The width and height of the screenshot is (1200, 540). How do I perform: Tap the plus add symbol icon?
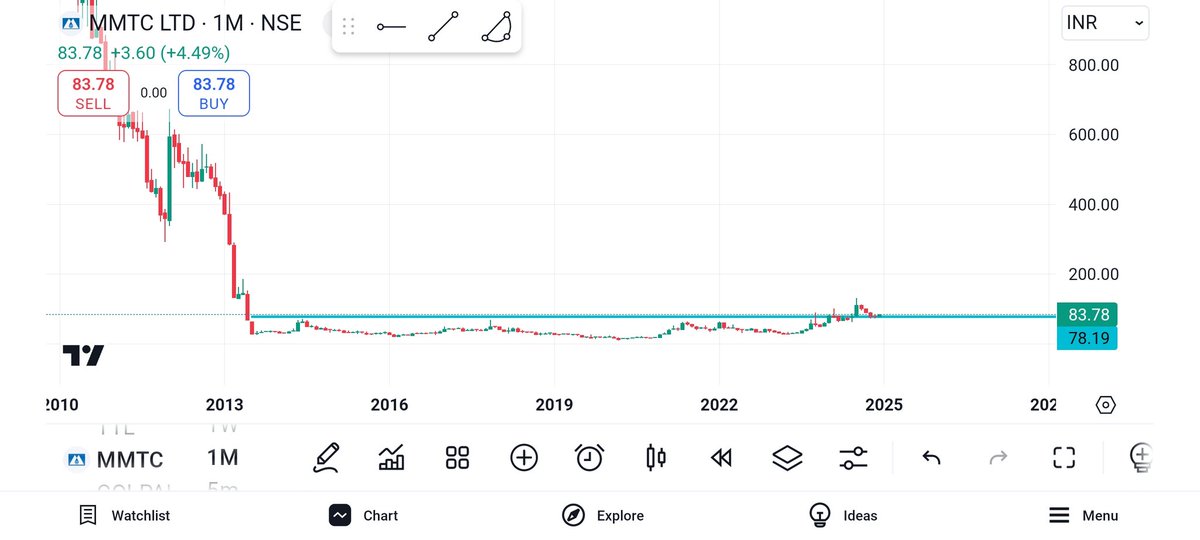click(x=524, y=458)
